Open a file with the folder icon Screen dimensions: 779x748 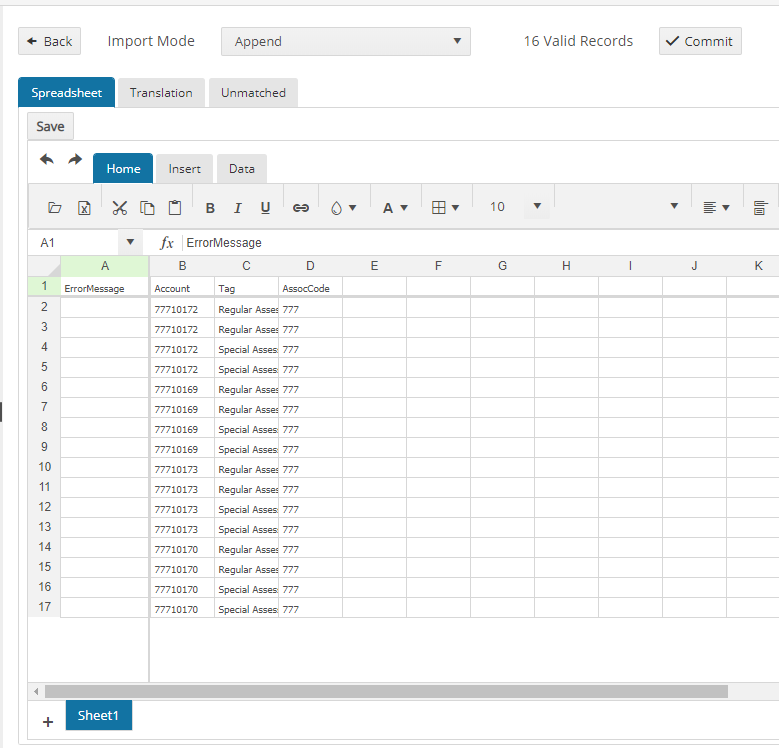[x=54, y=208]
